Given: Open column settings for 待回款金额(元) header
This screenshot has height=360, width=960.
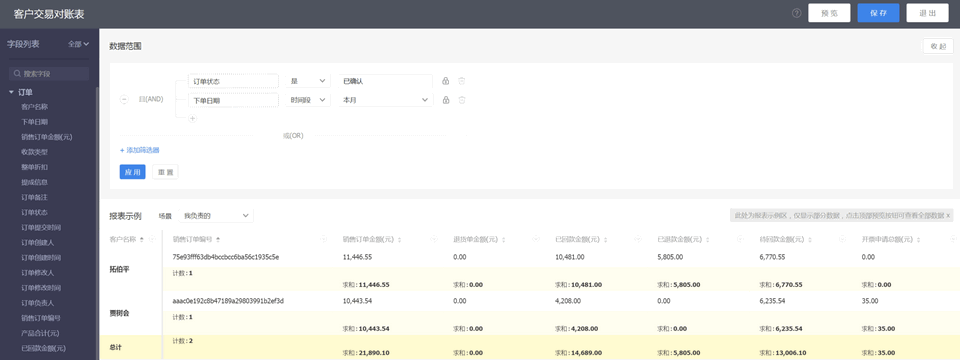Looking at the screenshot, I should click(843, 239).
